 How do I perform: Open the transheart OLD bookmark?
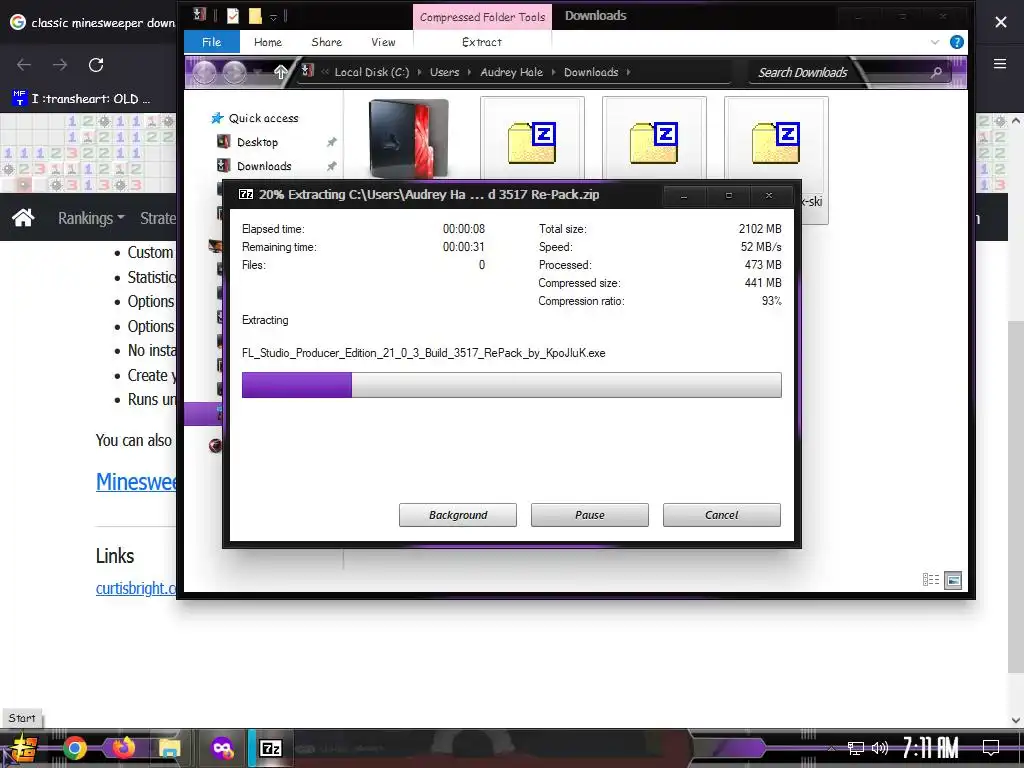(81, 99)
